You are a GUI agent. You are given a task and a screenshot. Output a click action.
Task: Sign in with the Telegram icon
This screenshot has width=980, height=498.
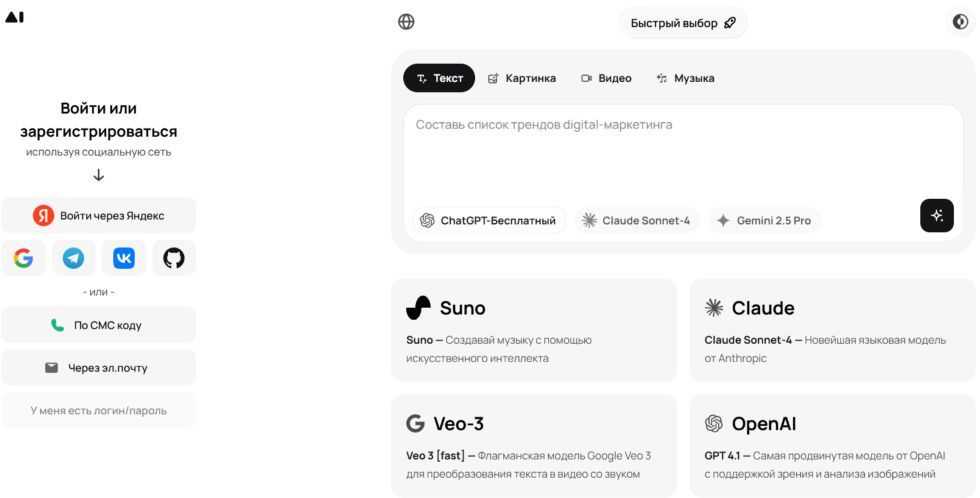[x=74, y=258]
